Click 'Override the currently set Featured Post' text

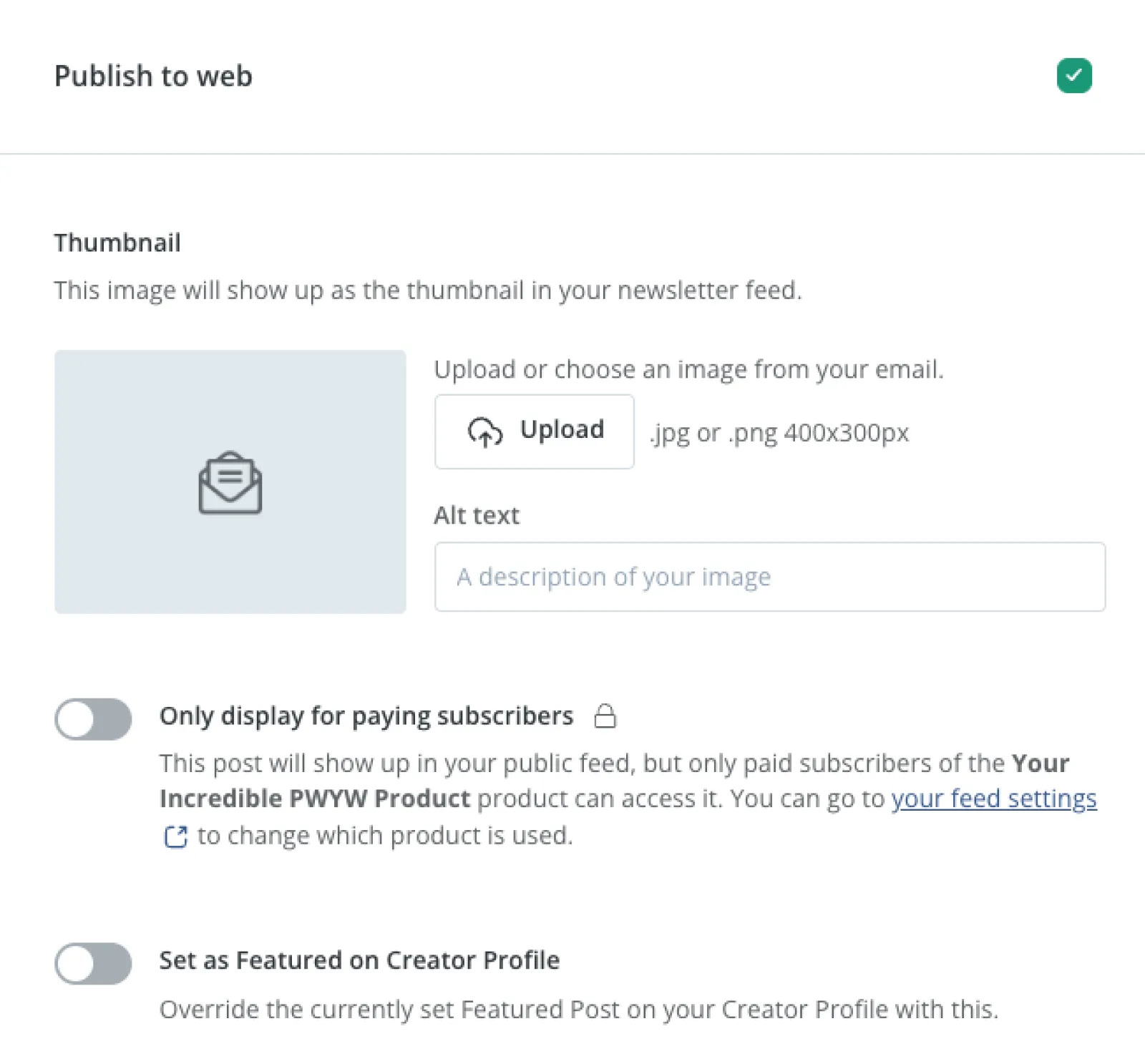pos(578,1010)
